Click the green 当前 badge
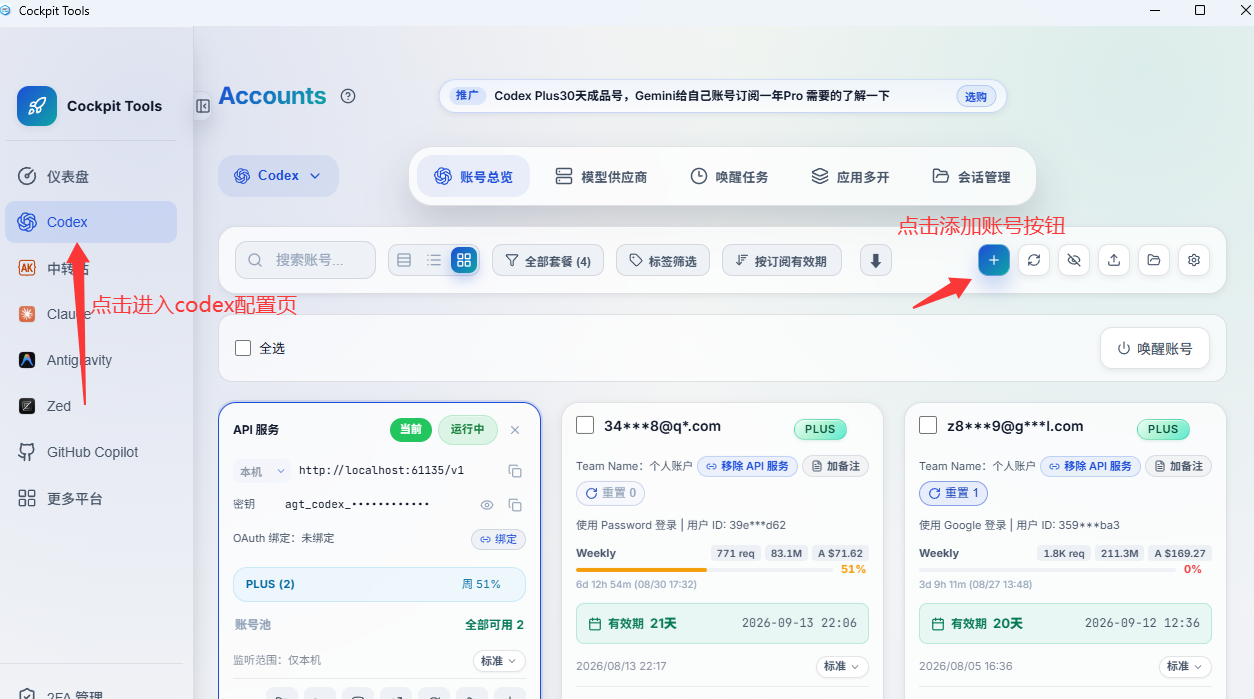 click(411, 430)
